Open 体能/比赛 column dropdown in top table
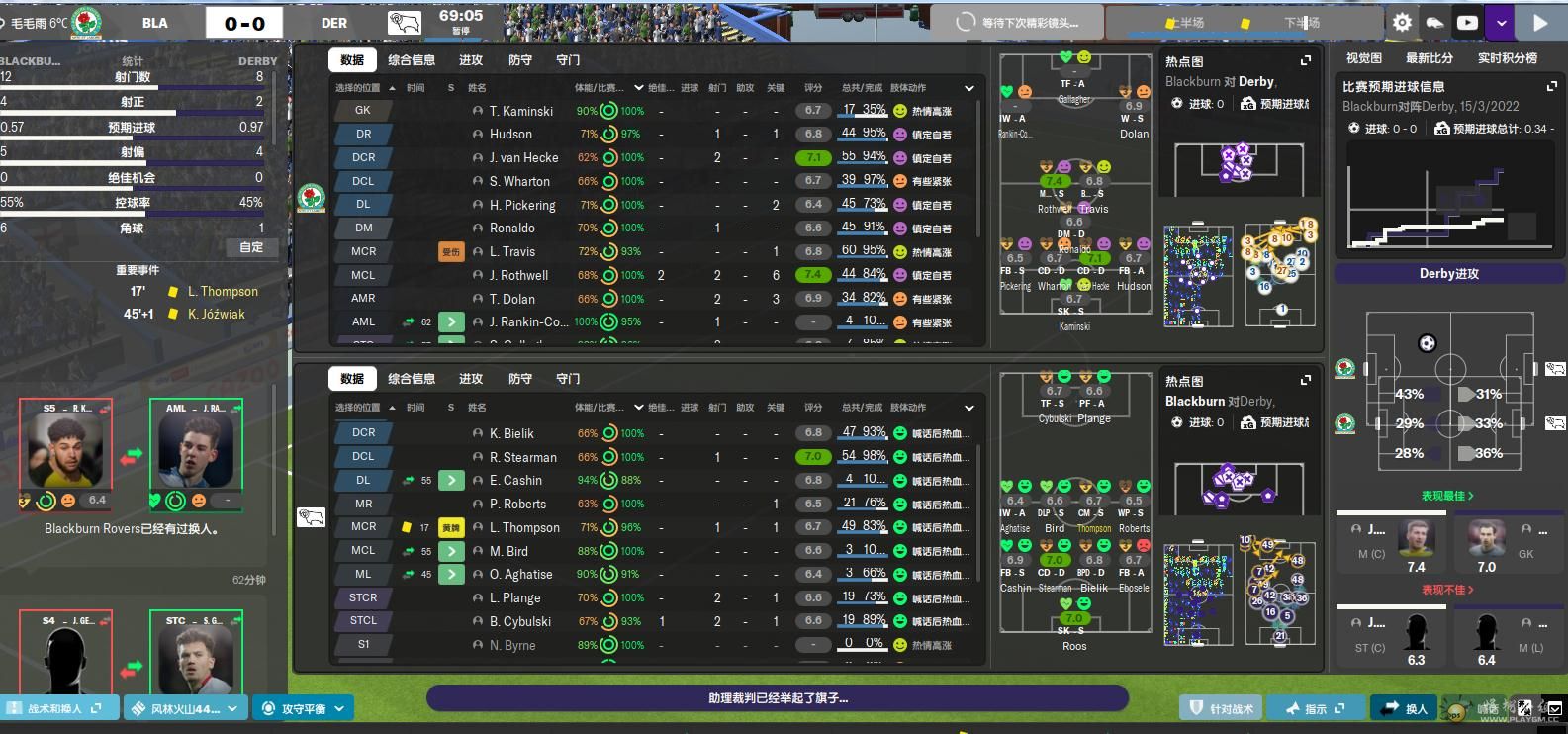Viewport: 1568px width, 734px height. pyautogui.click(x=638, y=88)
